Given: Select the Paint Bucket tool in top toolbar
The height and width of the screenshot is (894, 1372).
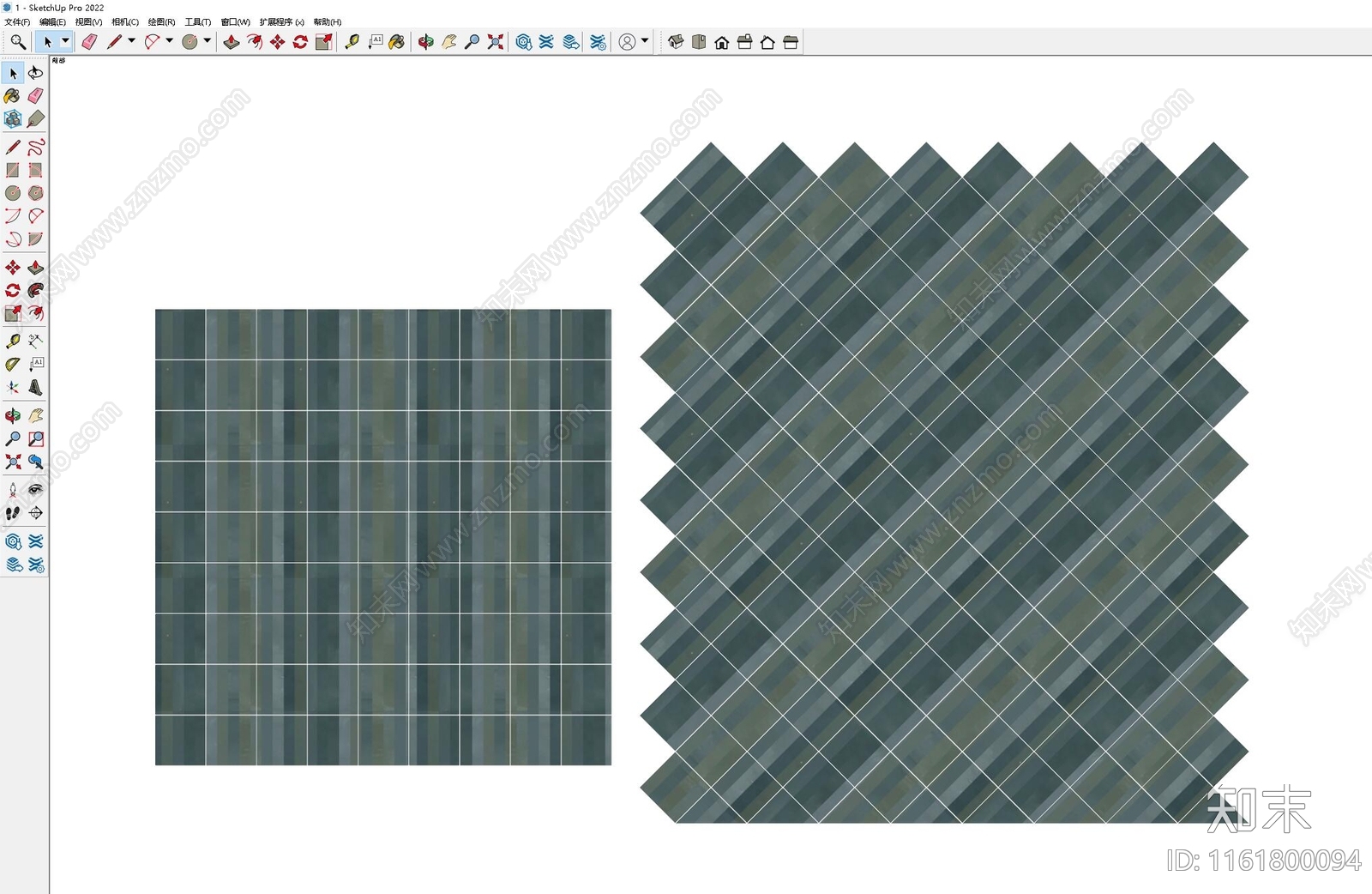Looking at the screenshot, I should (x=397, y=41).
